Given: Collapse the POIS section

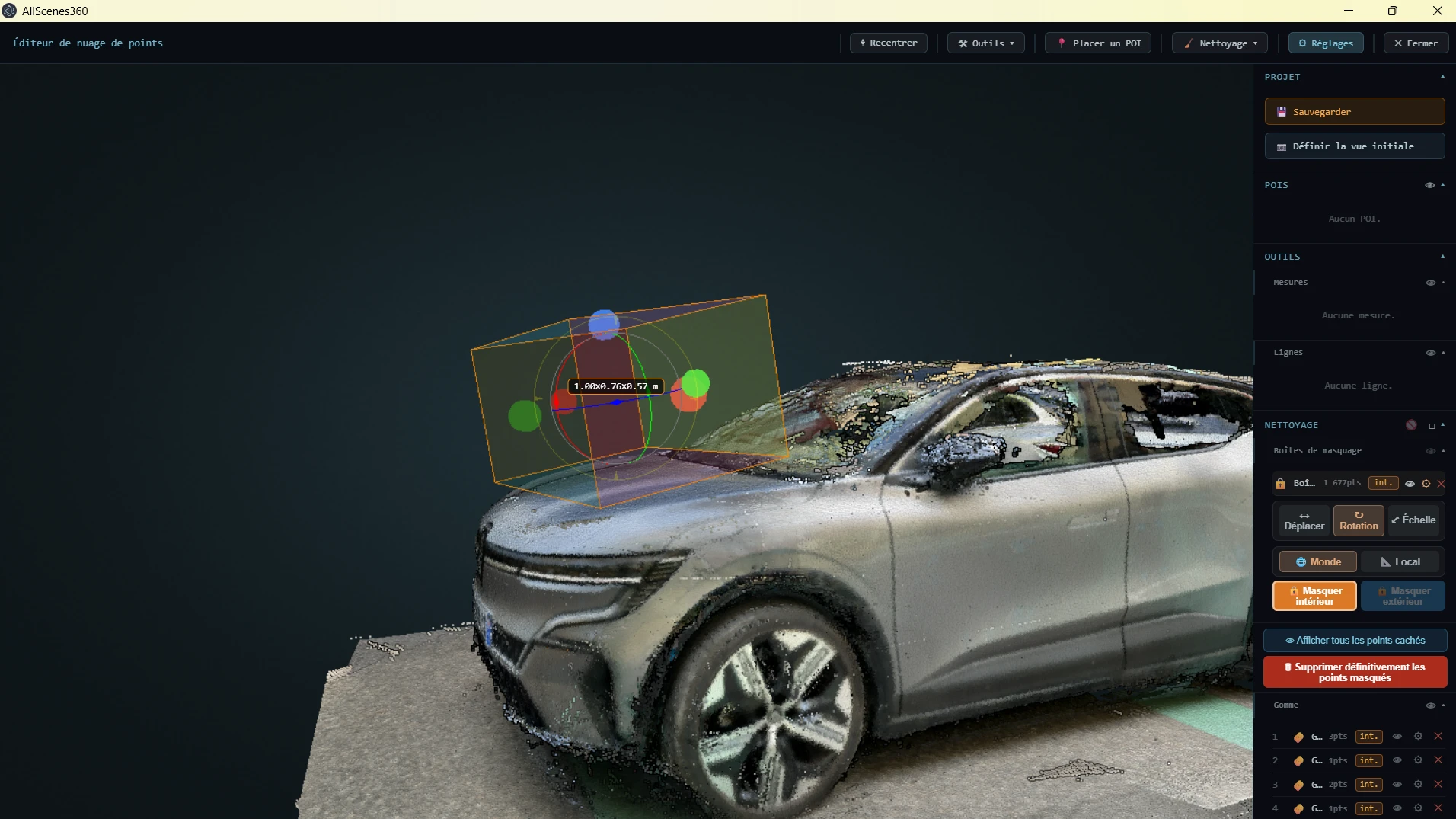Looking at the screenshot, I should 1442,185.
